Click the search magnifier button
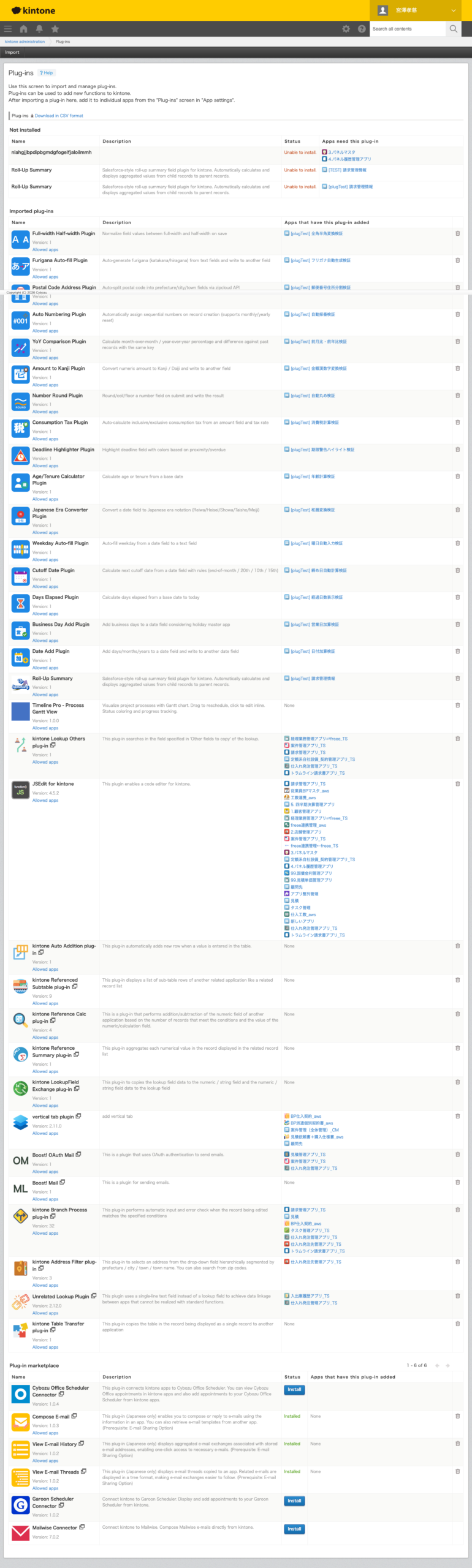This screenshot has height=1568, width=472. click(x=454, y=29)
